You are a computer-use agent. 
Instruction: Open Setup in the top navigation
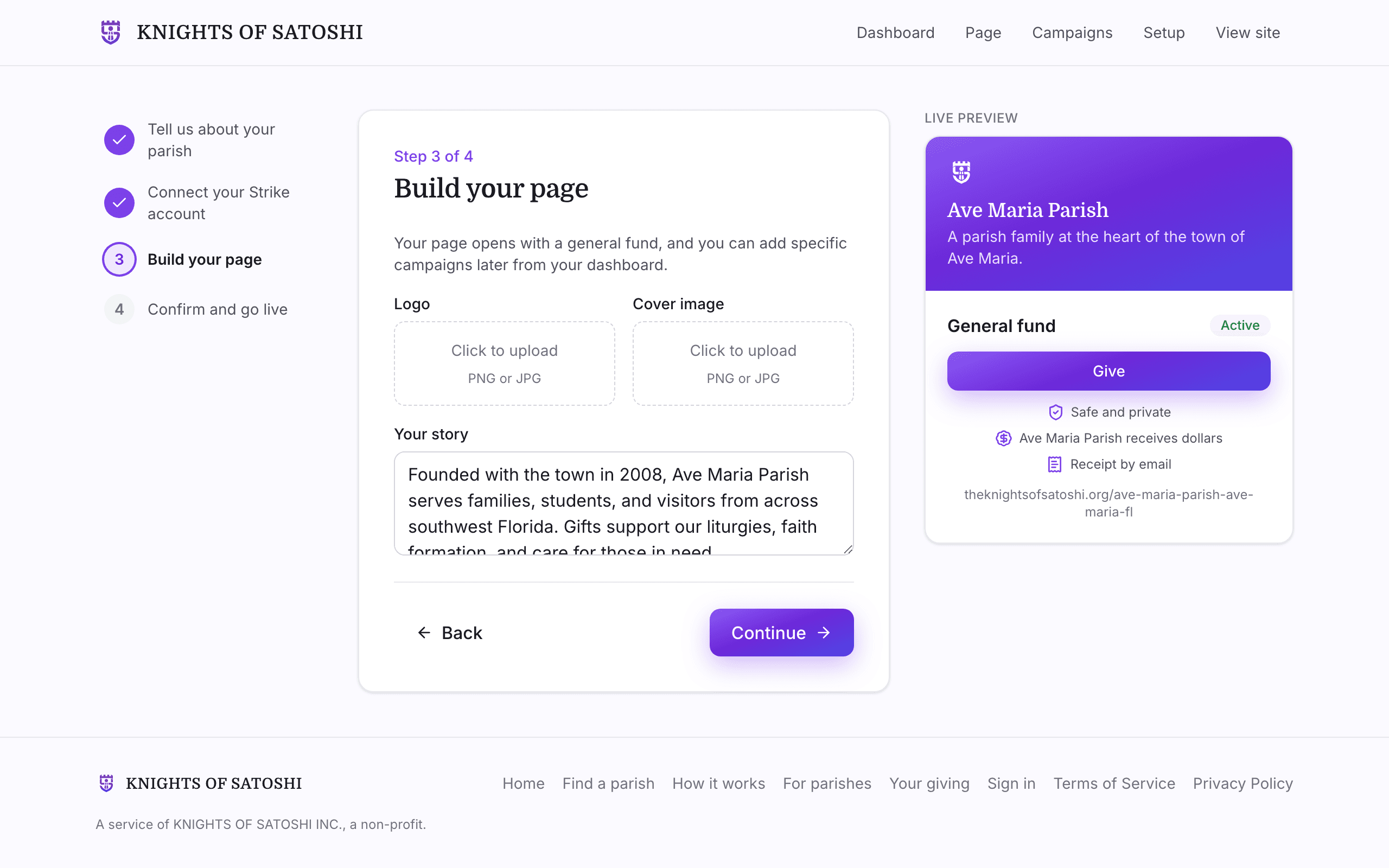1164,33
